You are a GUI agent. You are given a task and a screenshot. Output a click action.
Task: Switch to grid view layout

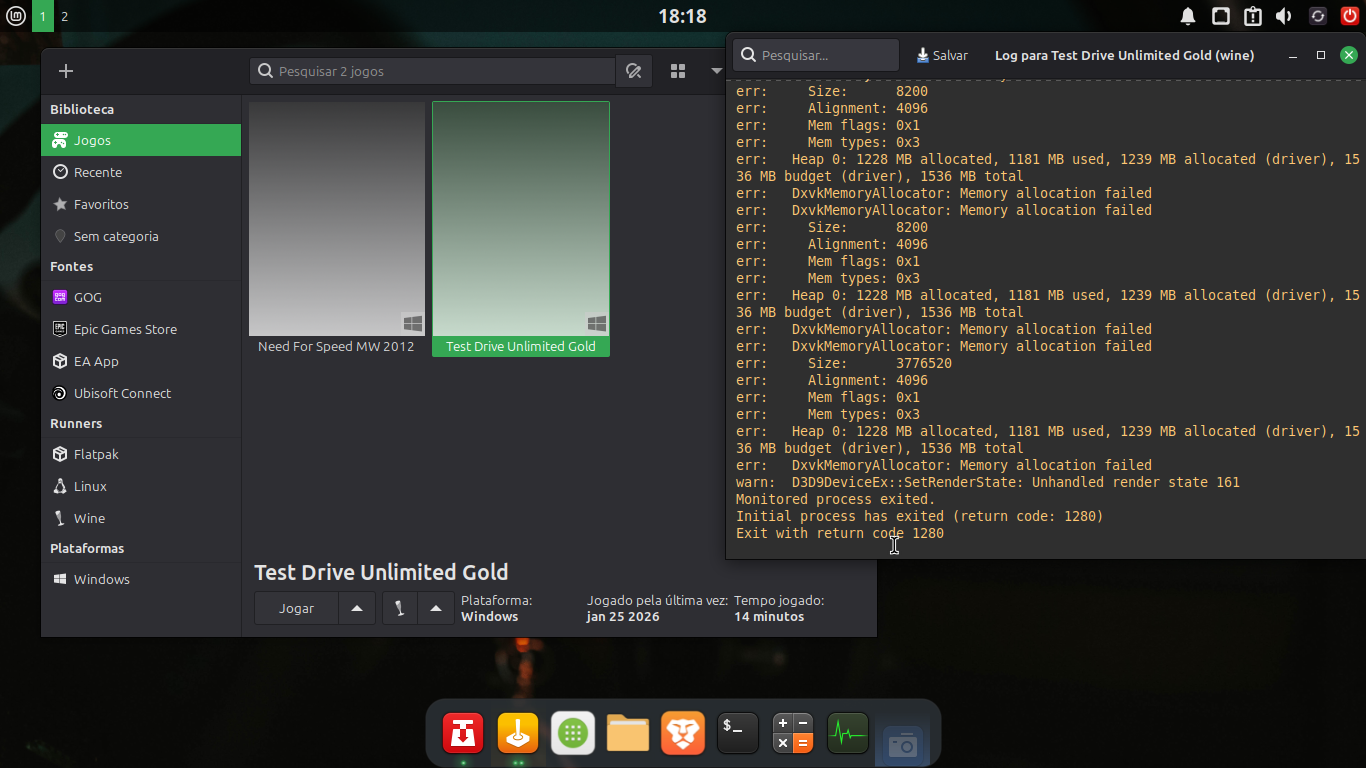[678, 71]
